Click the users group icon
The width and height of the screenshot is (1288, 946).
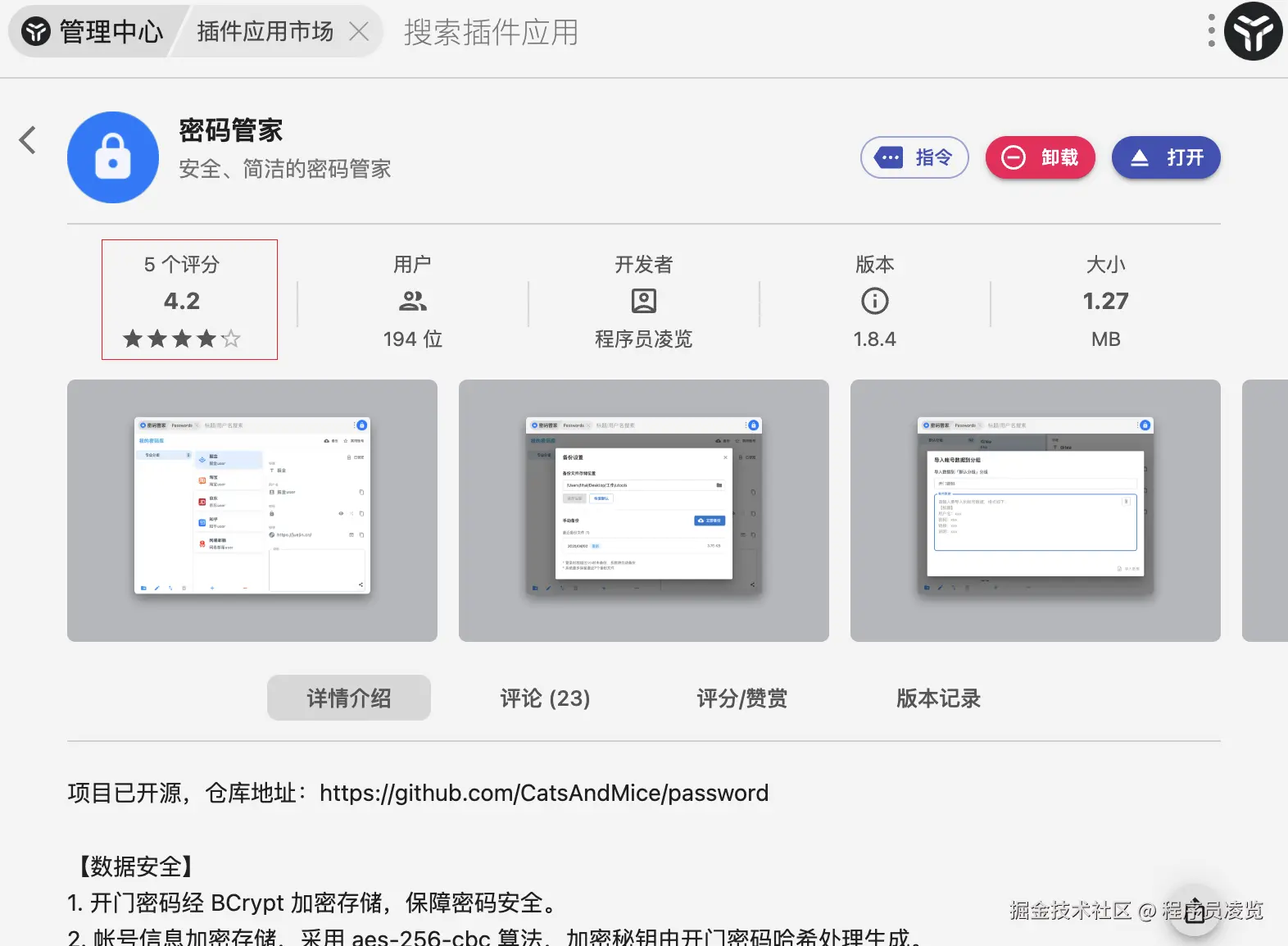click(x=412, y=301)
